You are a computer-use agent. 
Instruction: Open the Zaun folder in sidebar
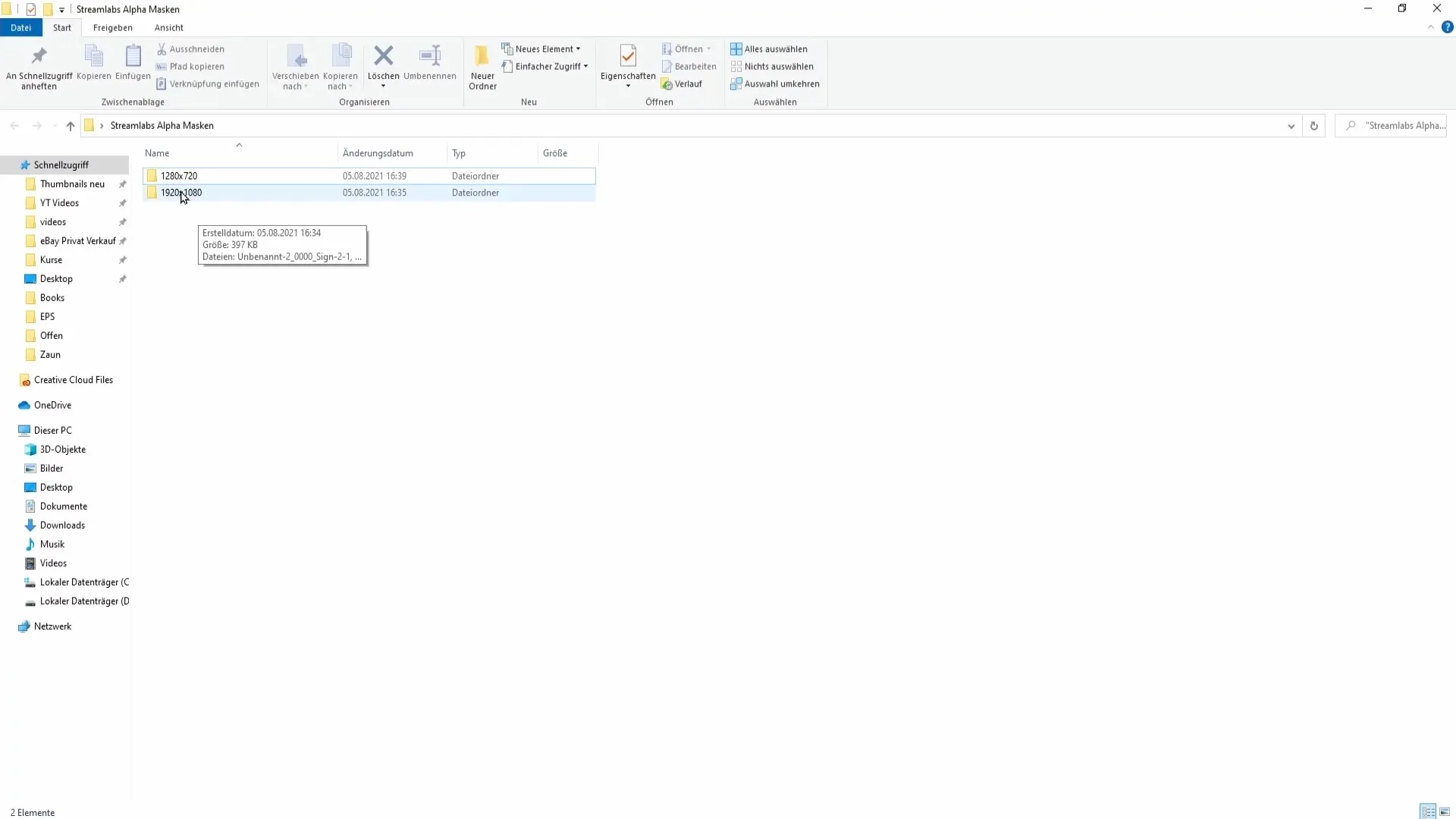click(x=50, y=355)
